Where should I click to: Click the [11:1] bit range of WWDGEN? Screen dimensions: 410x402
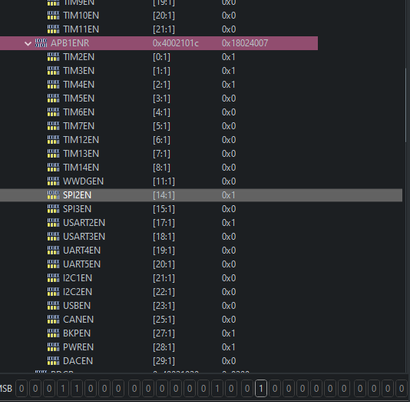click(x=164, y=181)
